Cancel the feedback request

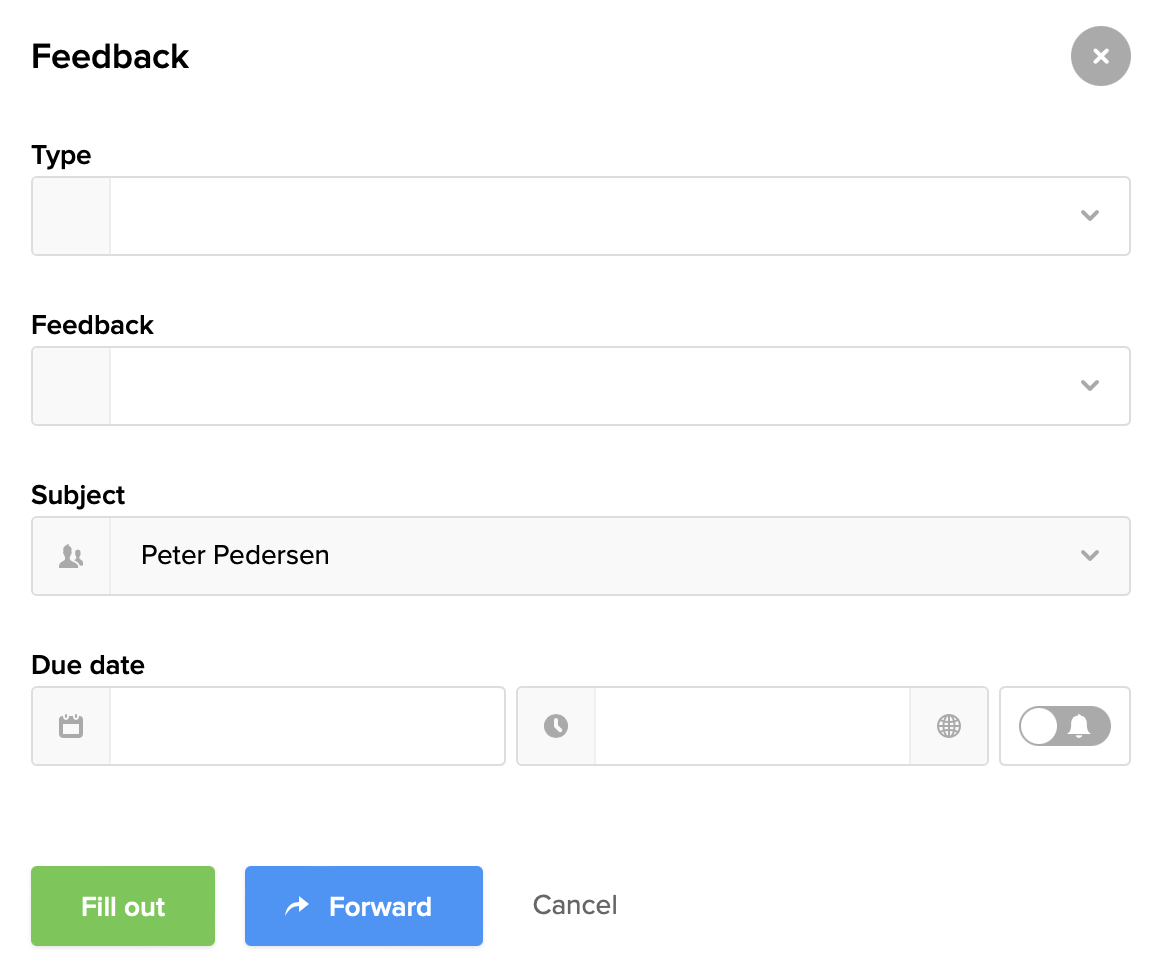(574, 905)
